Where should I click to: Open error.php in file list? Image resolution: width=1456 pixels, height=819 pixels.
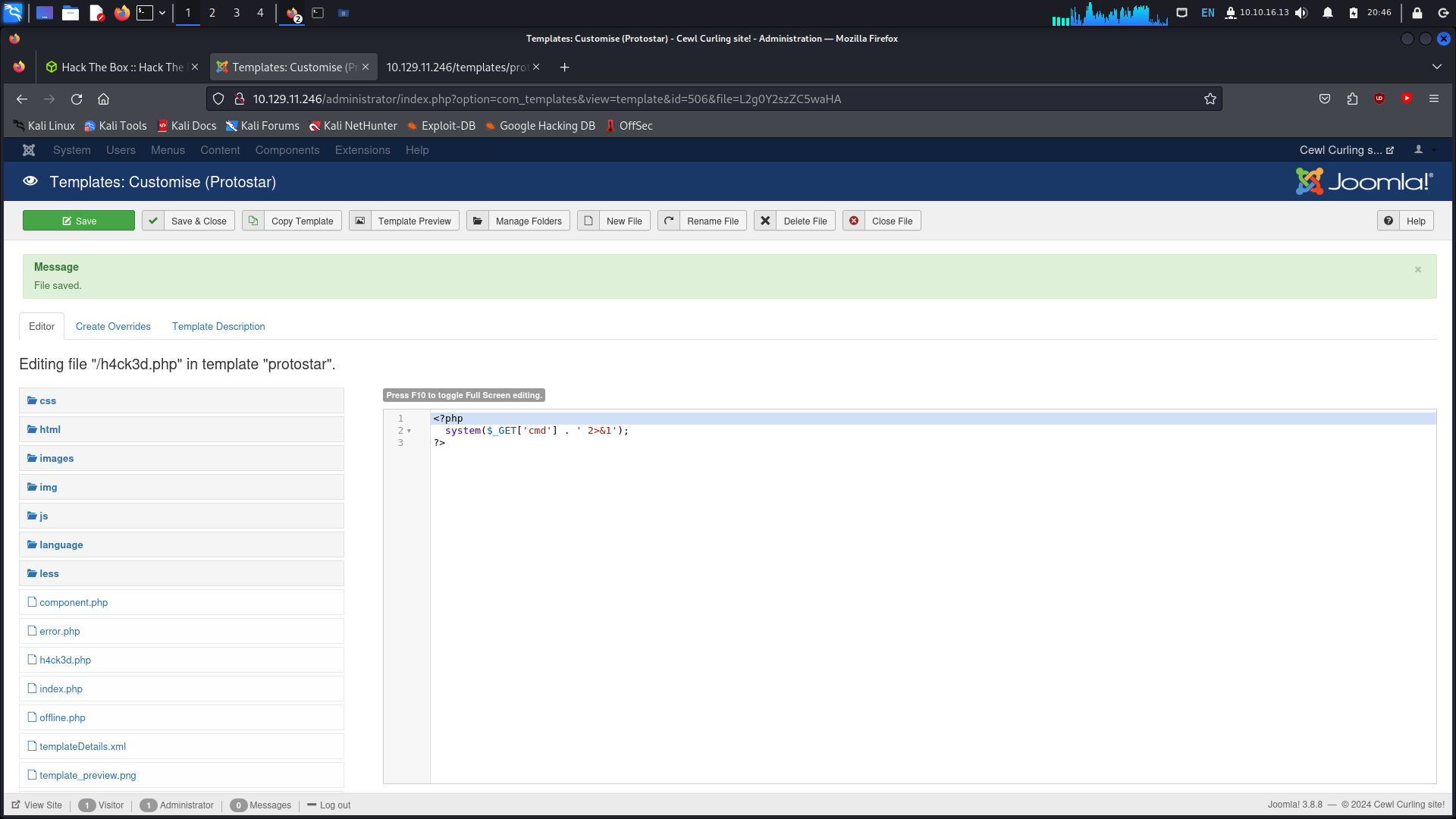(59, 632)
